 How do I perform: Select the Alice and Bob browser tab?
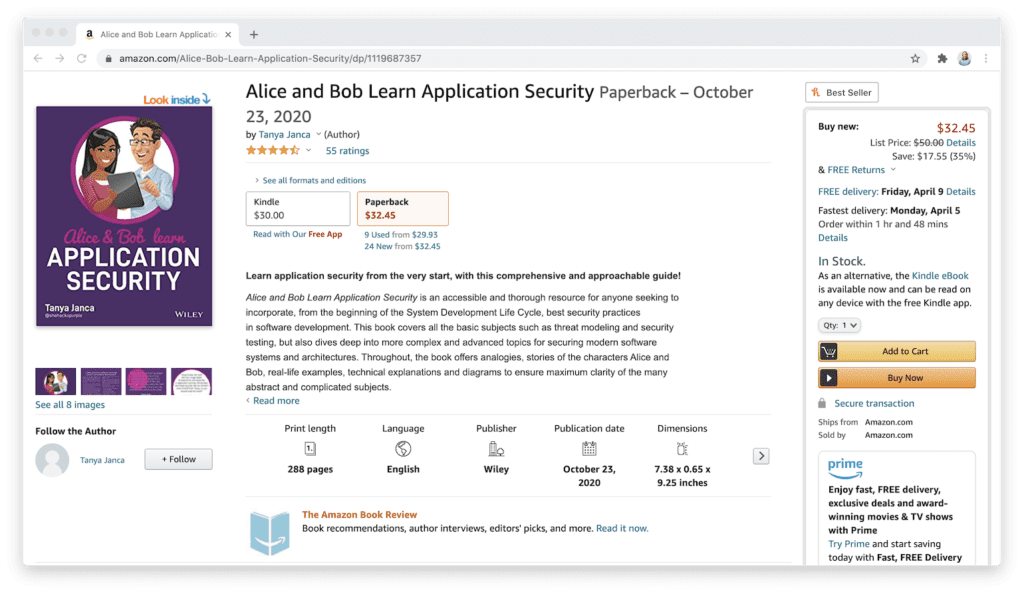pyautogui.click(x=157, y=35)
